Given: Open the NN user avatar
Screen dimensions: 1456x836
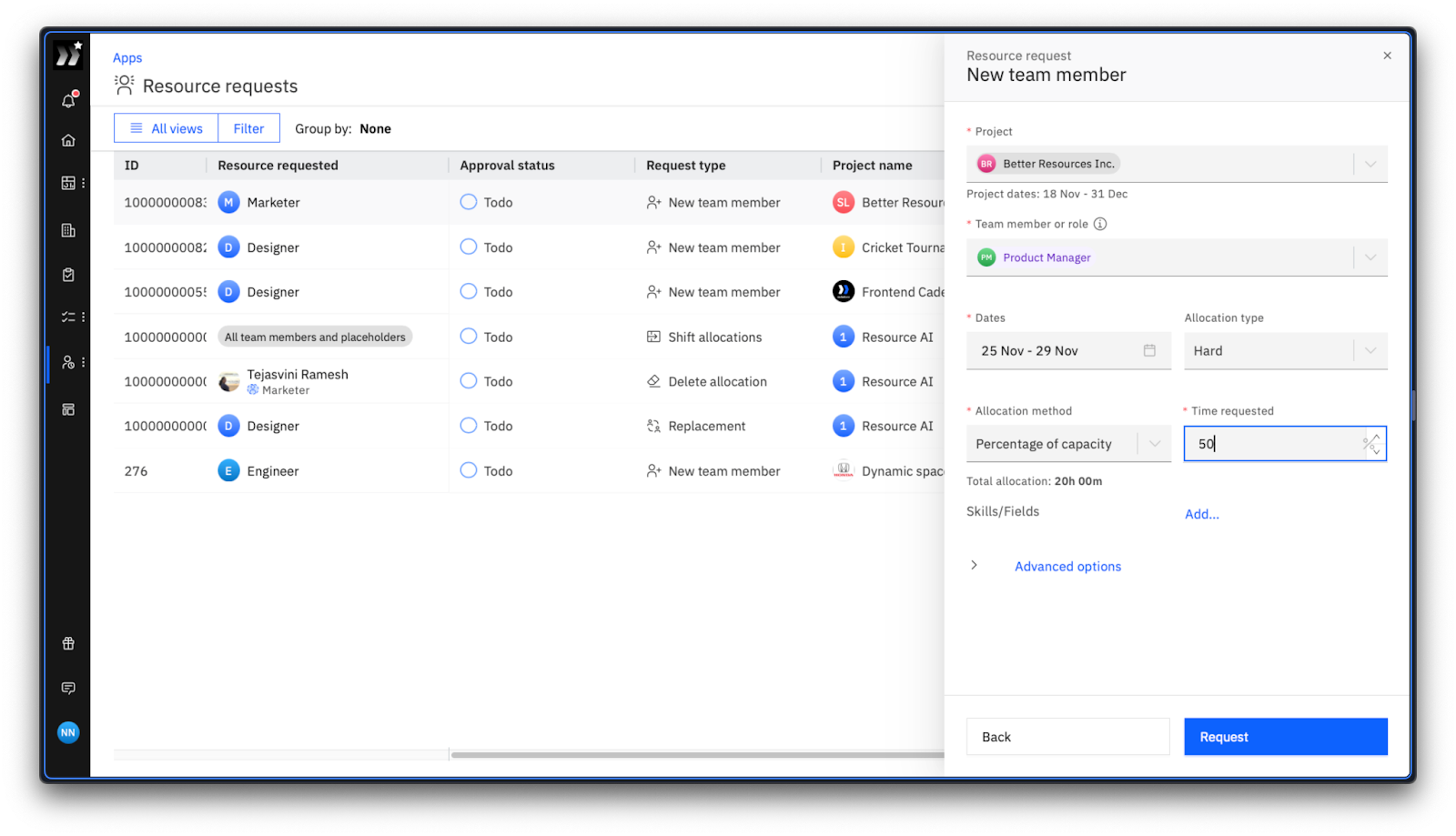Looking at the screenshot, I should 68,732.
